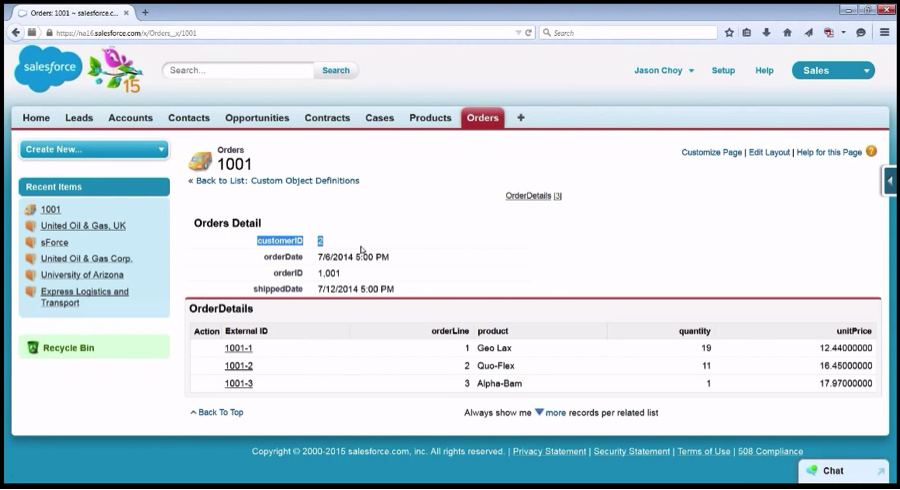
Task: Click the Help link in header
Action: [764, 71]
